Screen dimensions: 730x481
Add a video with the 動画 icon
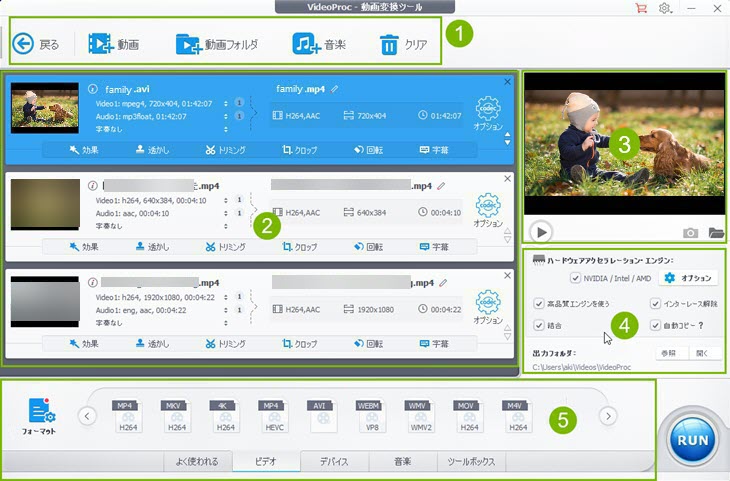pyautogui.click(x=100, y=44)
